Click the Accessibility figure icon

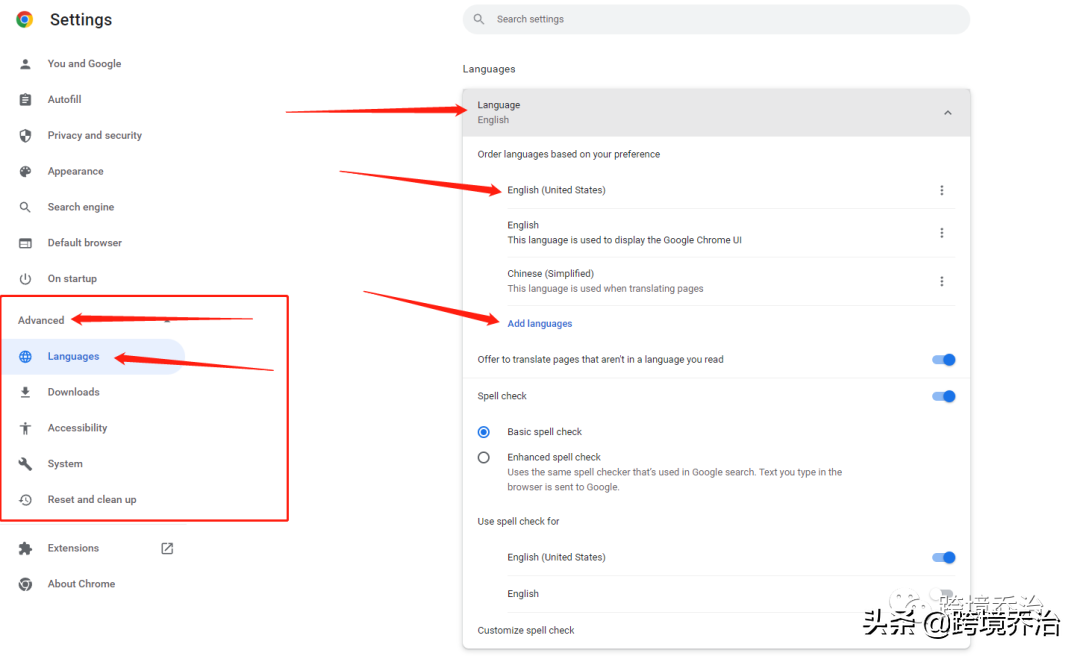point(25,428)
